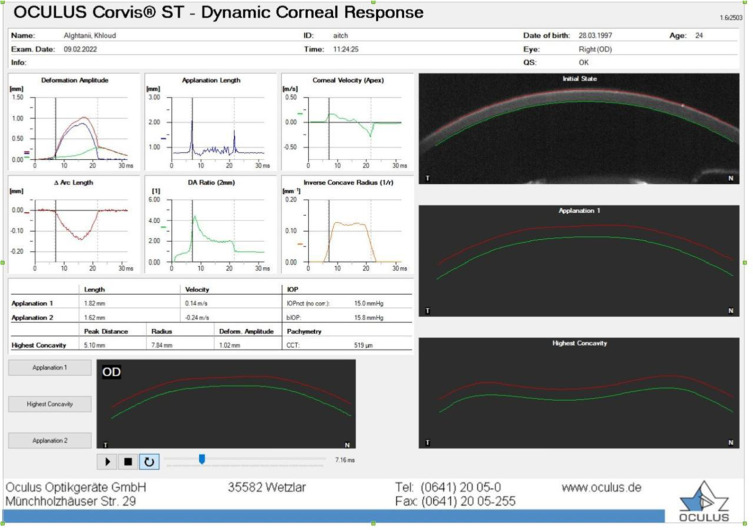Click patient name 'Alghtanii, Khloud'
The width and height of the screenshot is (753, 530).
click(x=90, y=36)
